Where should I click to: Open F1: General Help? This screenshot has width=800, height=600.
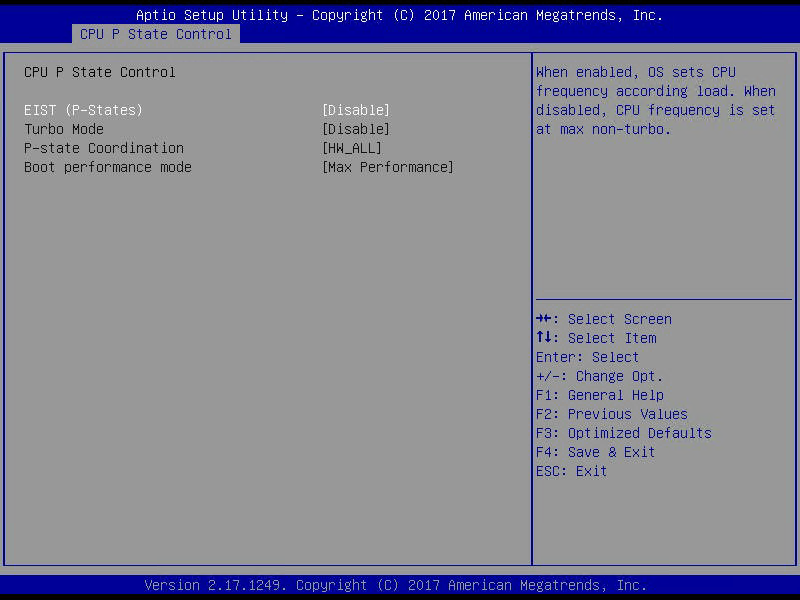pyautogui.click(x=599, y=395)
